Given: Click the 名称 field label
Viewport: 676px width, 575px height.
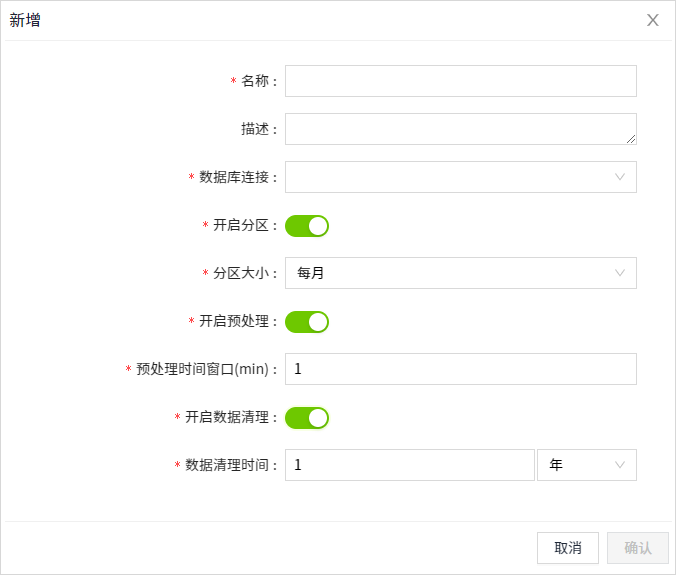Looking at the screenshot, I should (255, 81).
